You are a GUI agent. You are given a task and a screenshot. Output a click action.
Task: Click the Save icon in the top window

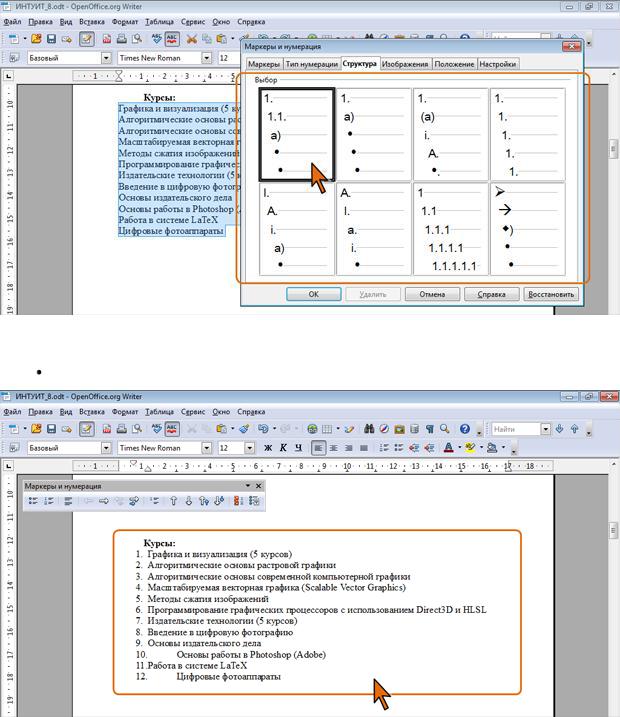coord(51,39)
